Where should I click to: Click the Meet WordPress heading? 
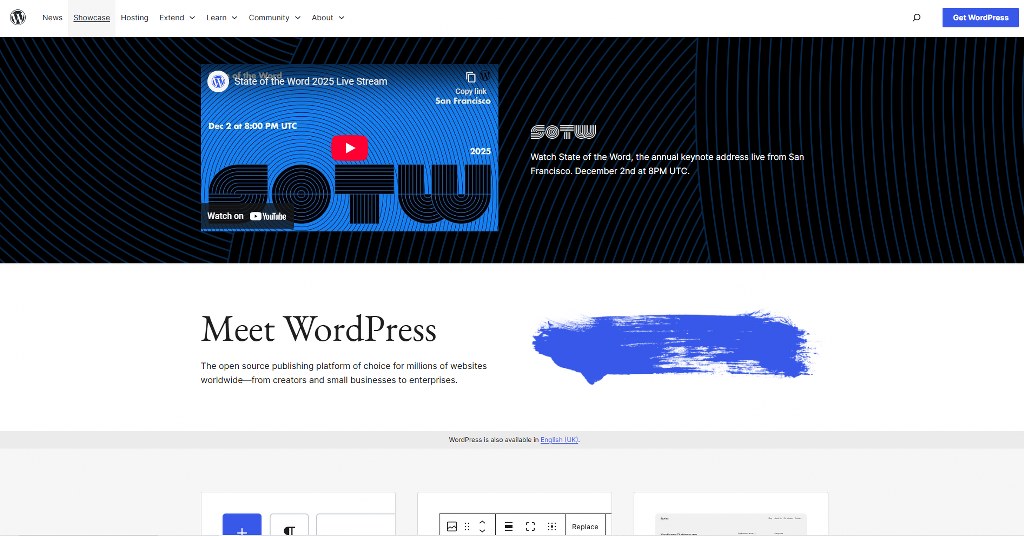(x=318, y=329)
